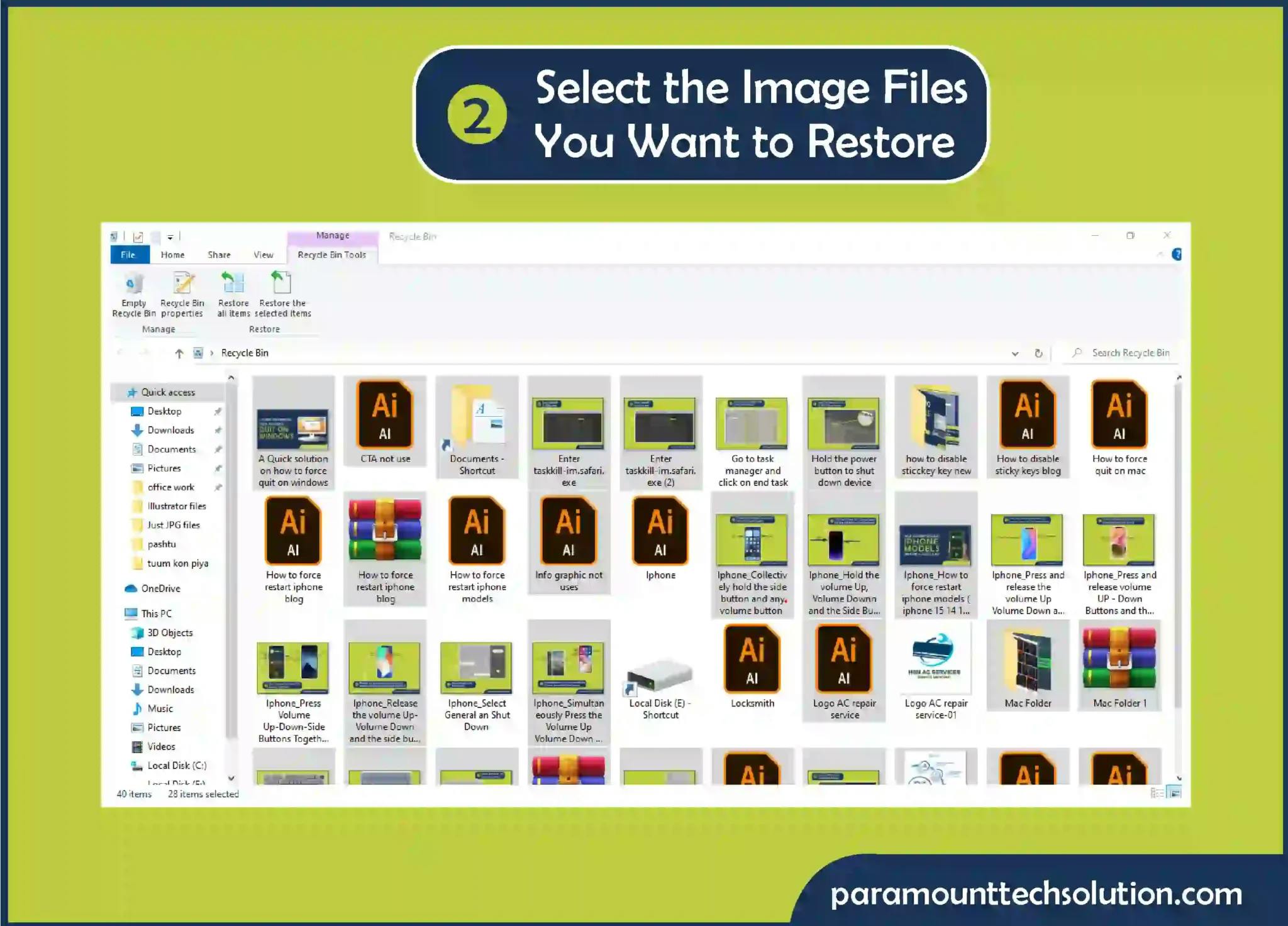Click the Help question mark icon
The height and width of the screenshot is (926, 1288).
point(1177,255)
